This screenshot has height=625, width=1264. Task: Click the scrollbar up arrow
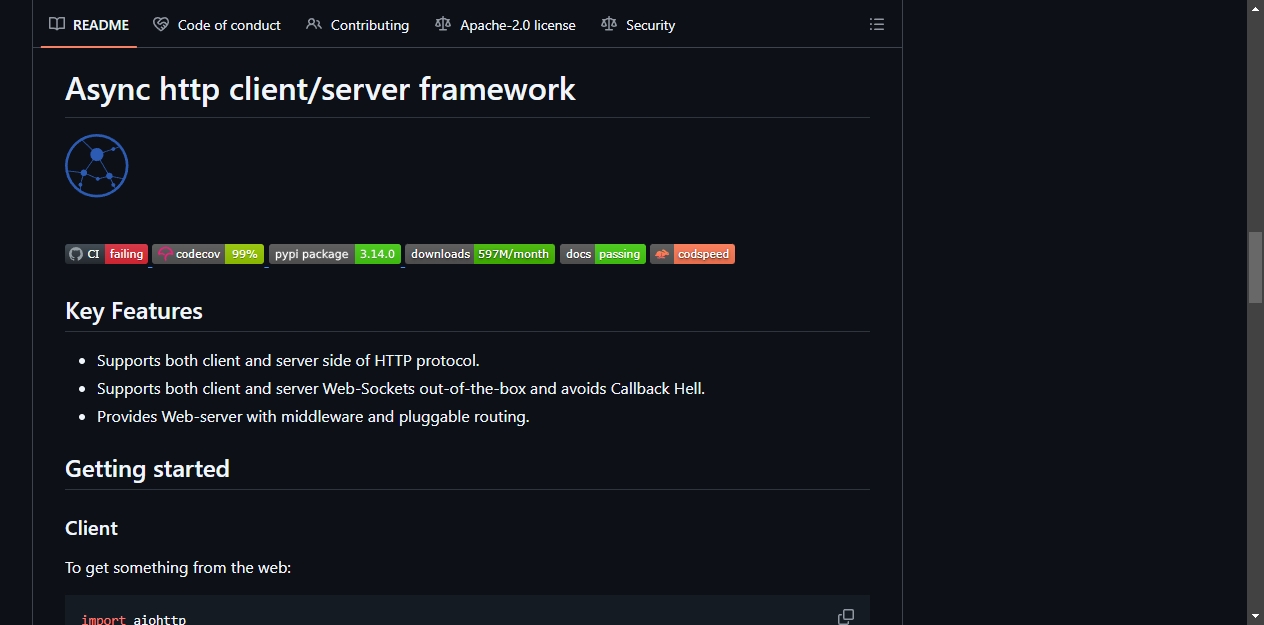[x=1255, y=8]
